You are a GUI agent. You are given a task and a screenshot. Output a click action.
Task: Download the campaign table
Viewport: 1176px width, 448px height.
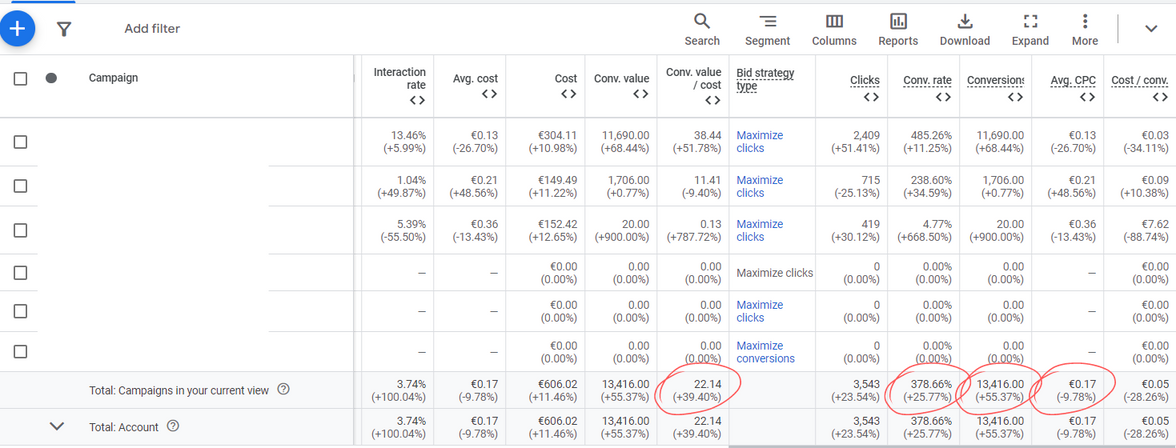[x=964, y=29]
